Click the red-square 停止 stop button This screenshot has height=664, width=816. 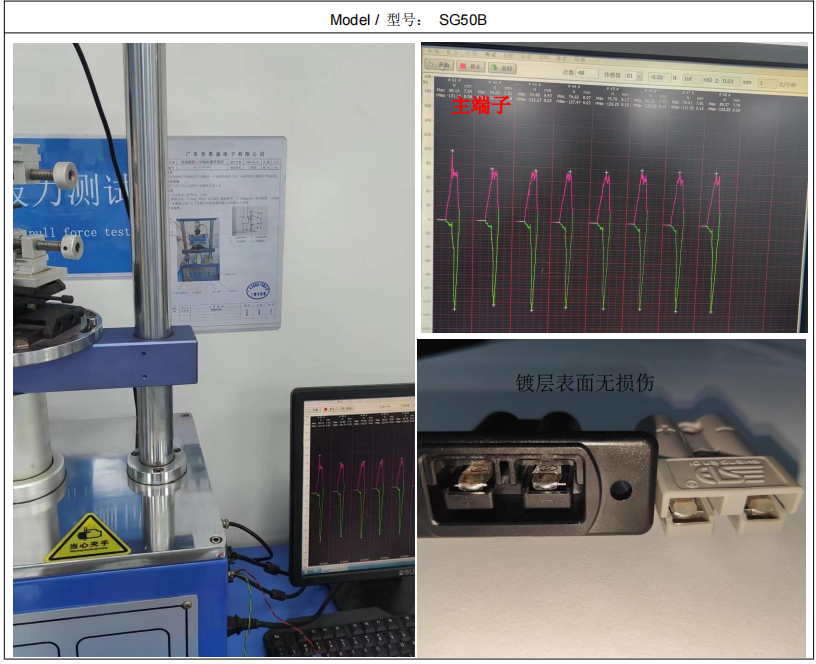(470, 66)
